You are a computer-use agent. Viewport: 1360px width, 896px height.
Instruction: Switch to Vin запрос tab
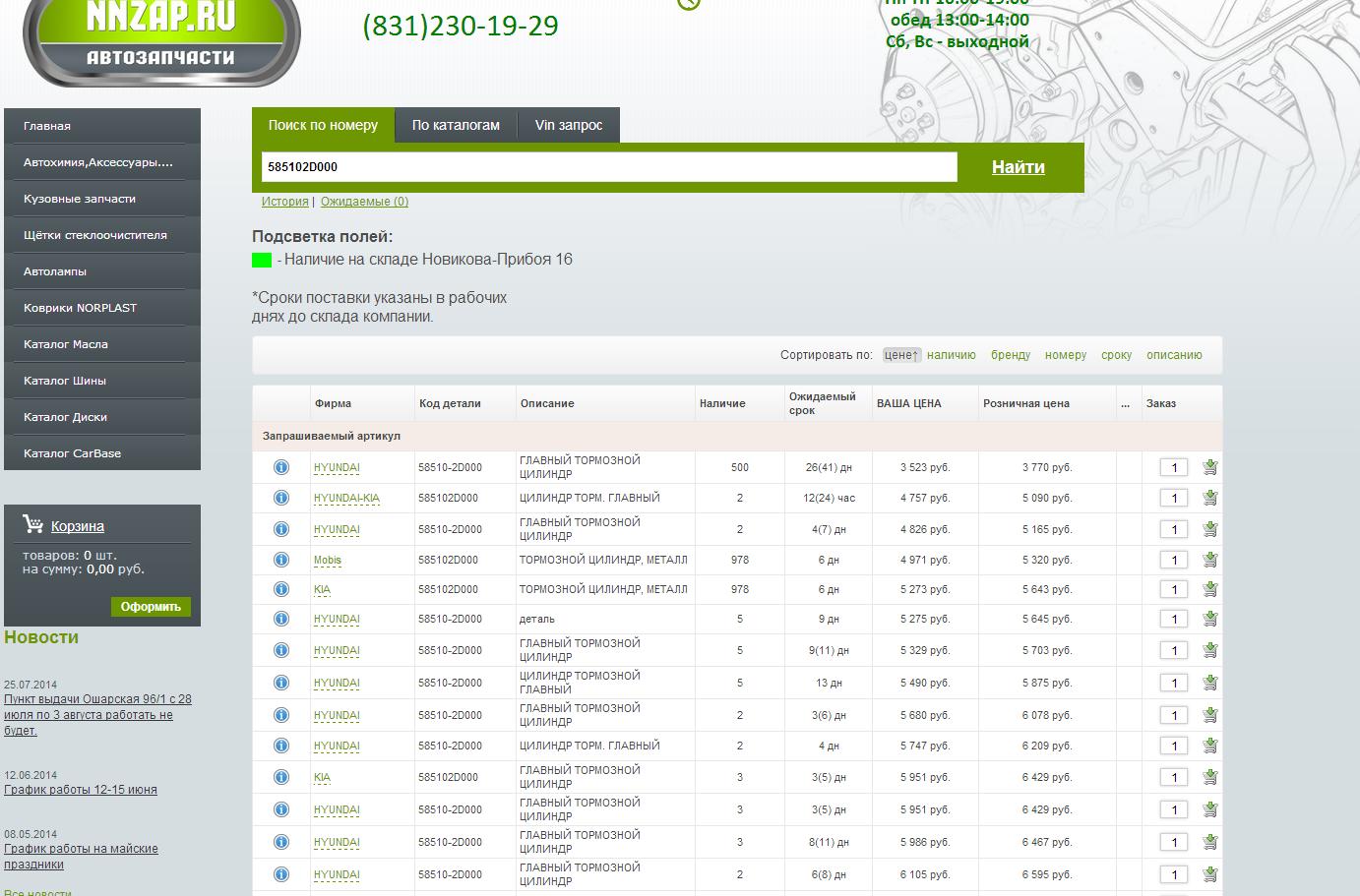tap(569, 125)
